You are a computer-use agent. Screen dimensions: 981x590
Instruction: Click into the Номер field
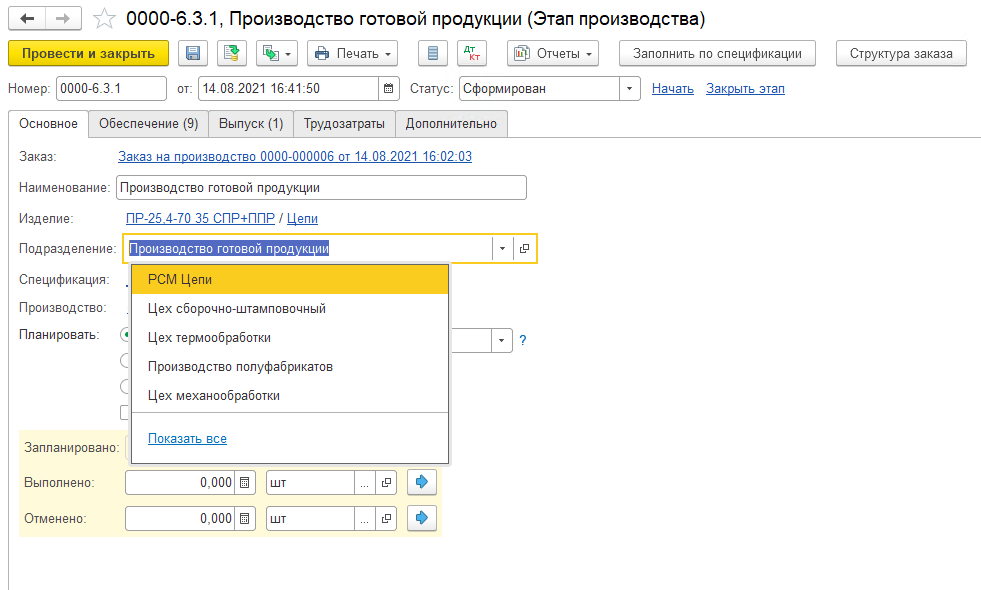[x=111, y=88]
